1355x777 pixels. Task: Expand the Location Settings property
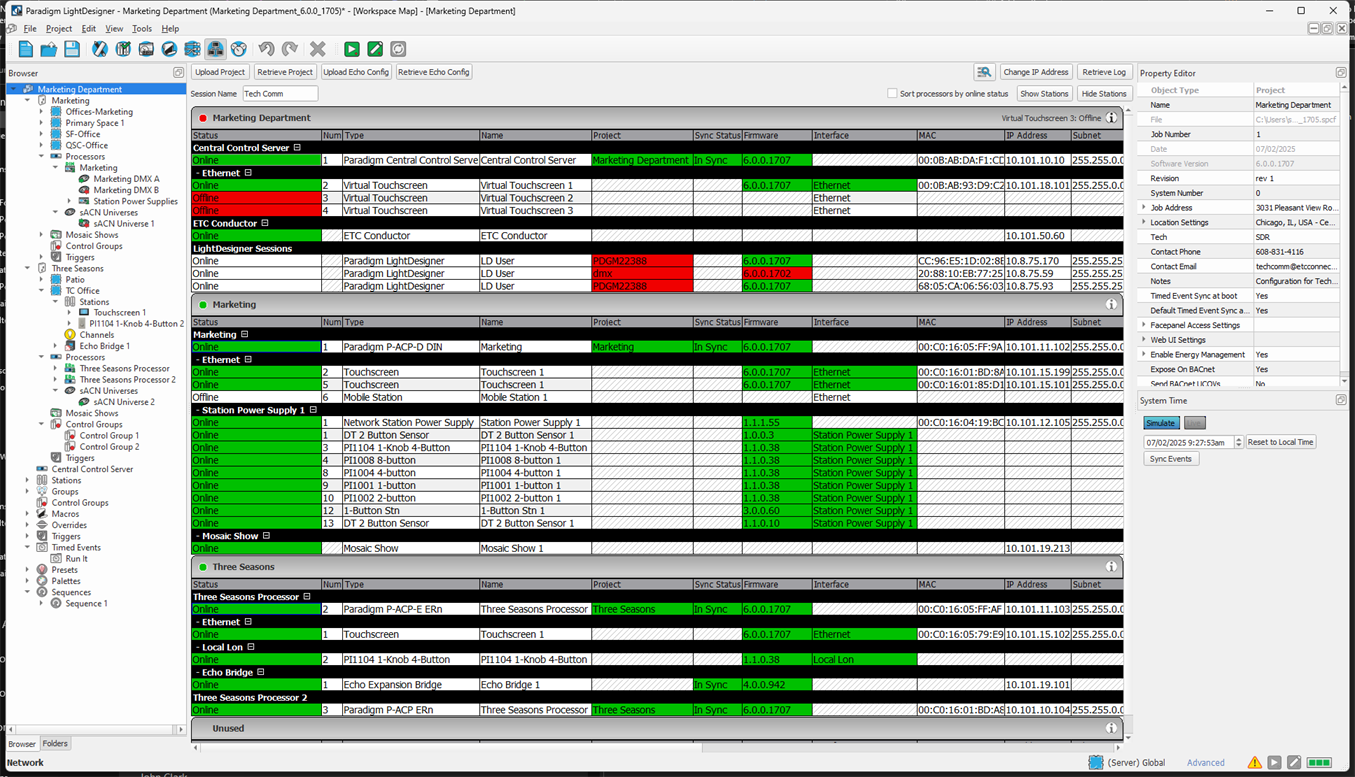click(1144, 223)
